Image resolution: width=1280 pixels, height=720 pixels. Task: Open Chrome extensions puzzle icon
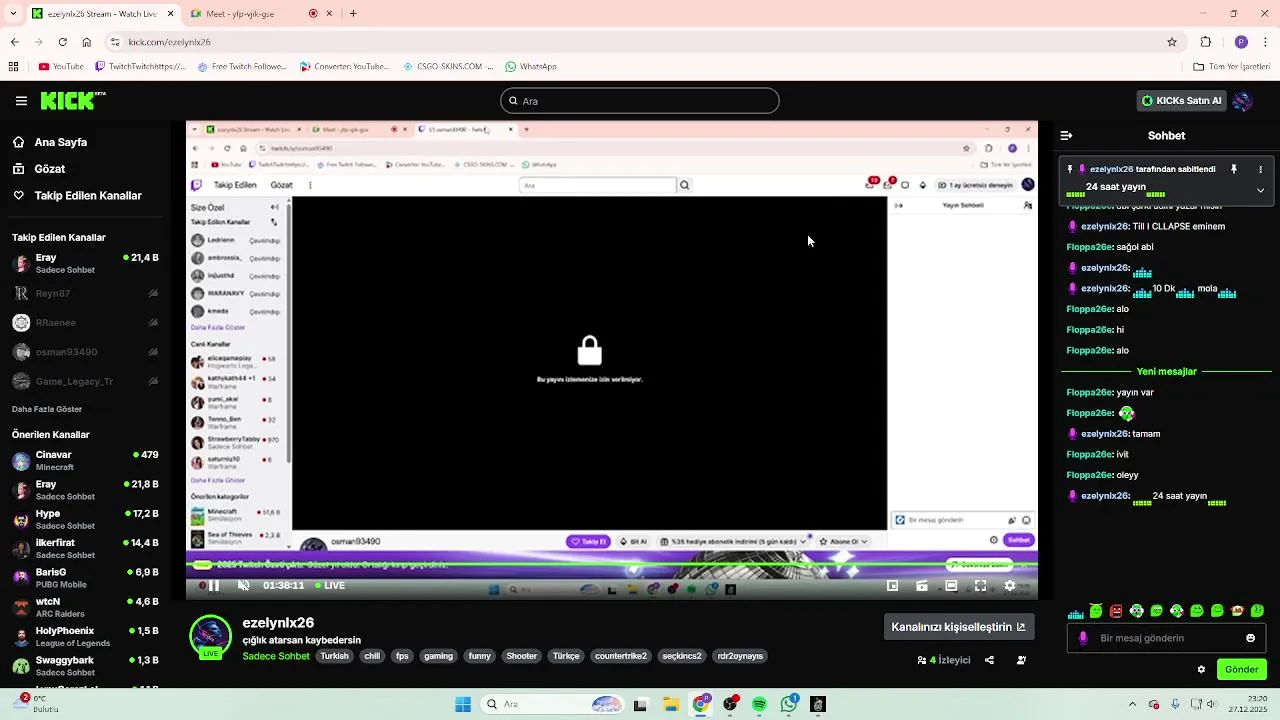click(1206, 42)
